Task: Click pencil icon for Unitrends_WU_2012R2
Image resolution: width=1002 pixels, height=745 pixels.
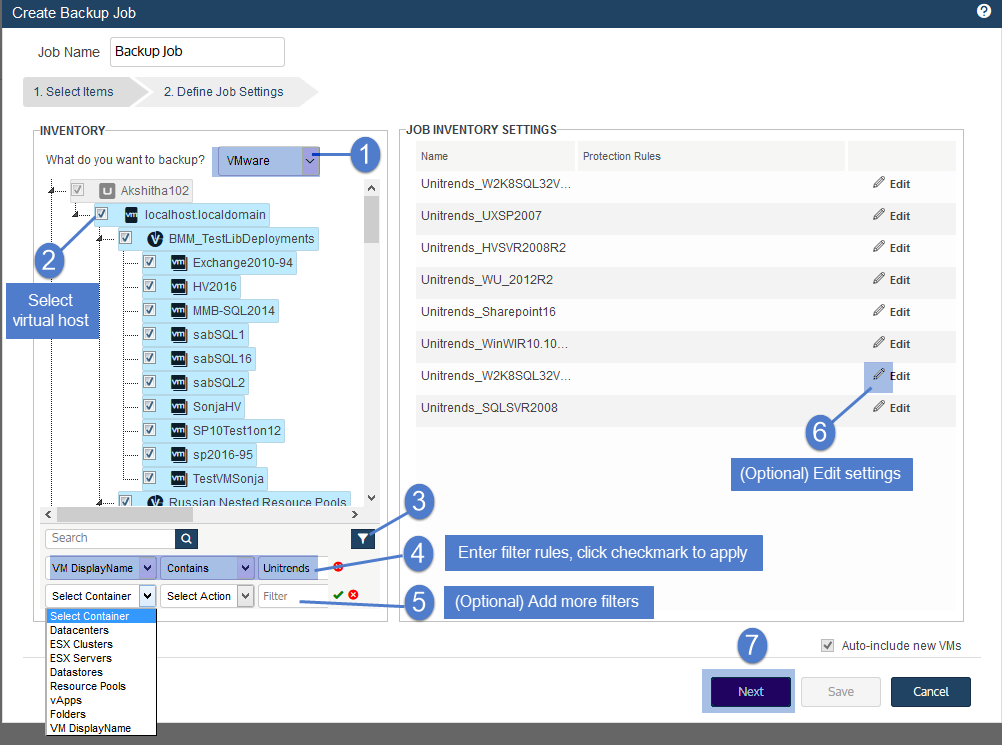Action: (x=879, y=279)
